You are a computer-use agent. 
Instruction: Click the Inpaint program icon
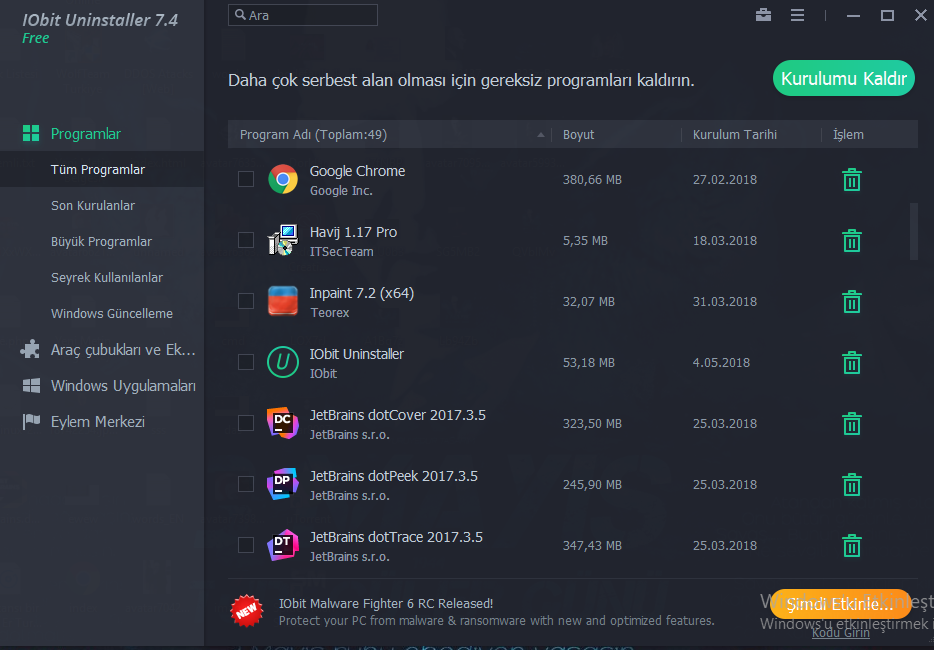tap(283, 301)
